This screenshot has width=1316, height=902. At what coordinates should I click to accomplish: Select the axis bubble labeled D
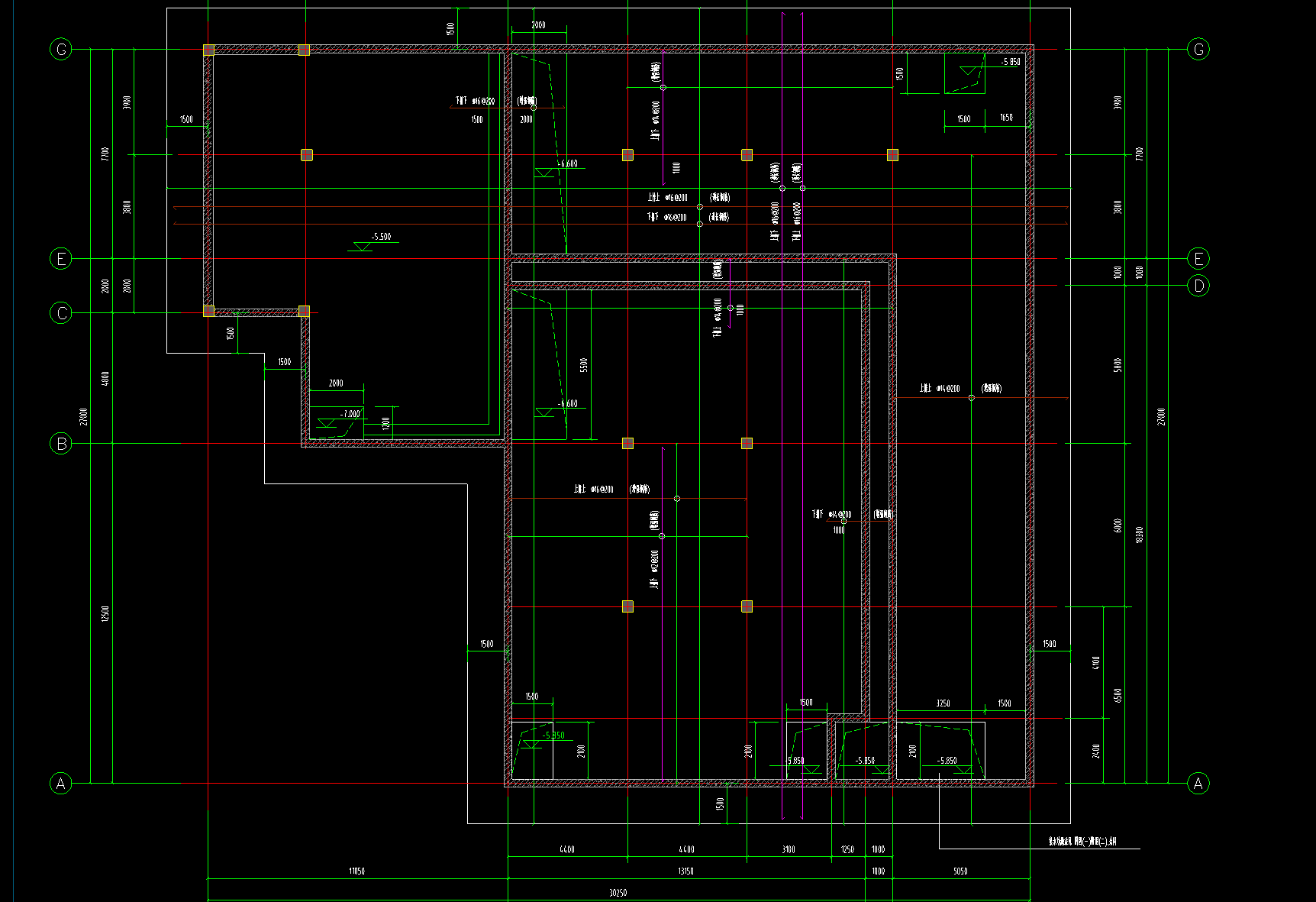(1198, 286)
